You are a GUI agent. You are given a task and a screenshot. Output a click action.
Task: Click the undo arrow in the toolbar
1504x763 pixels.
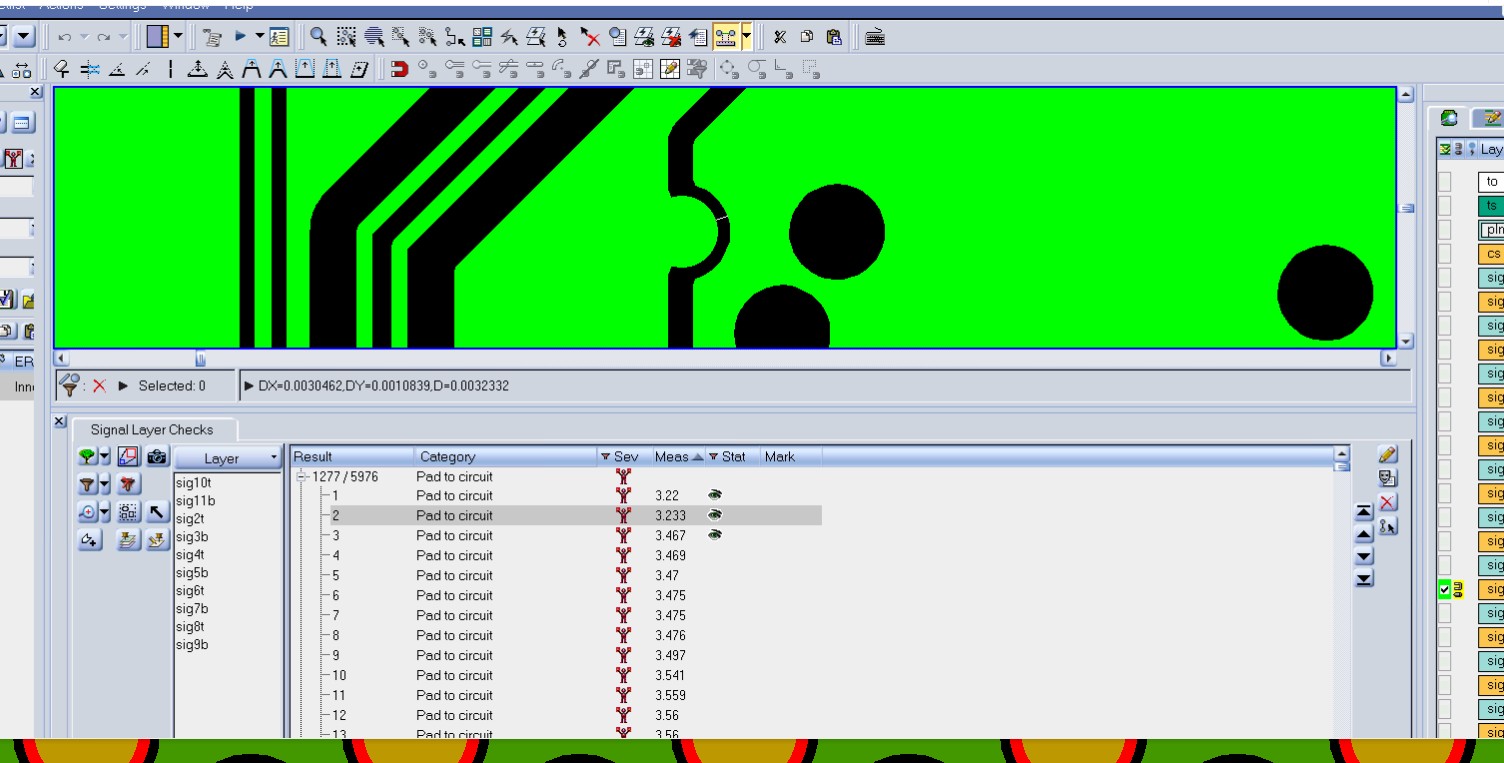[65, 38]
